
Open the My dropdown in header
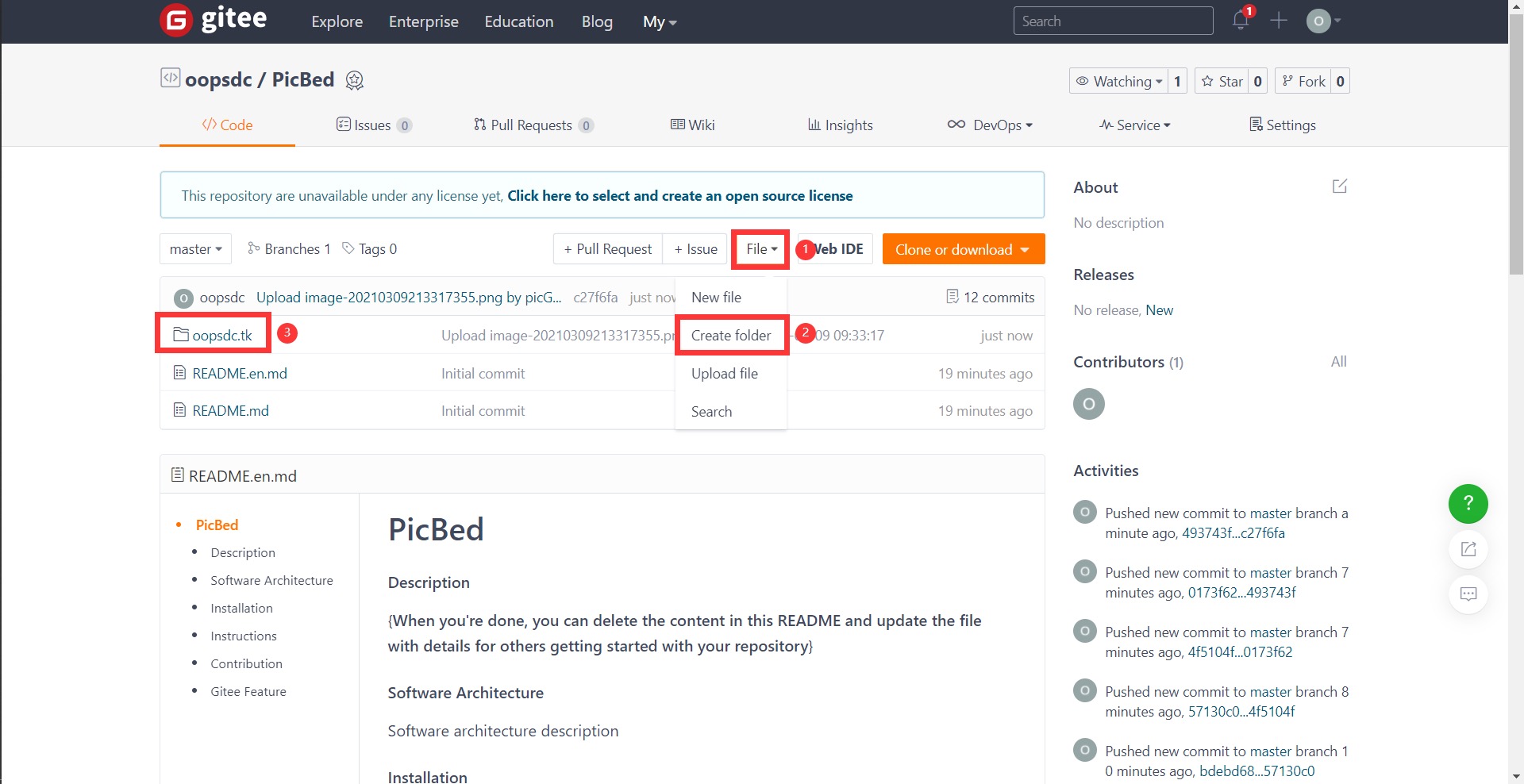point(659,22)
